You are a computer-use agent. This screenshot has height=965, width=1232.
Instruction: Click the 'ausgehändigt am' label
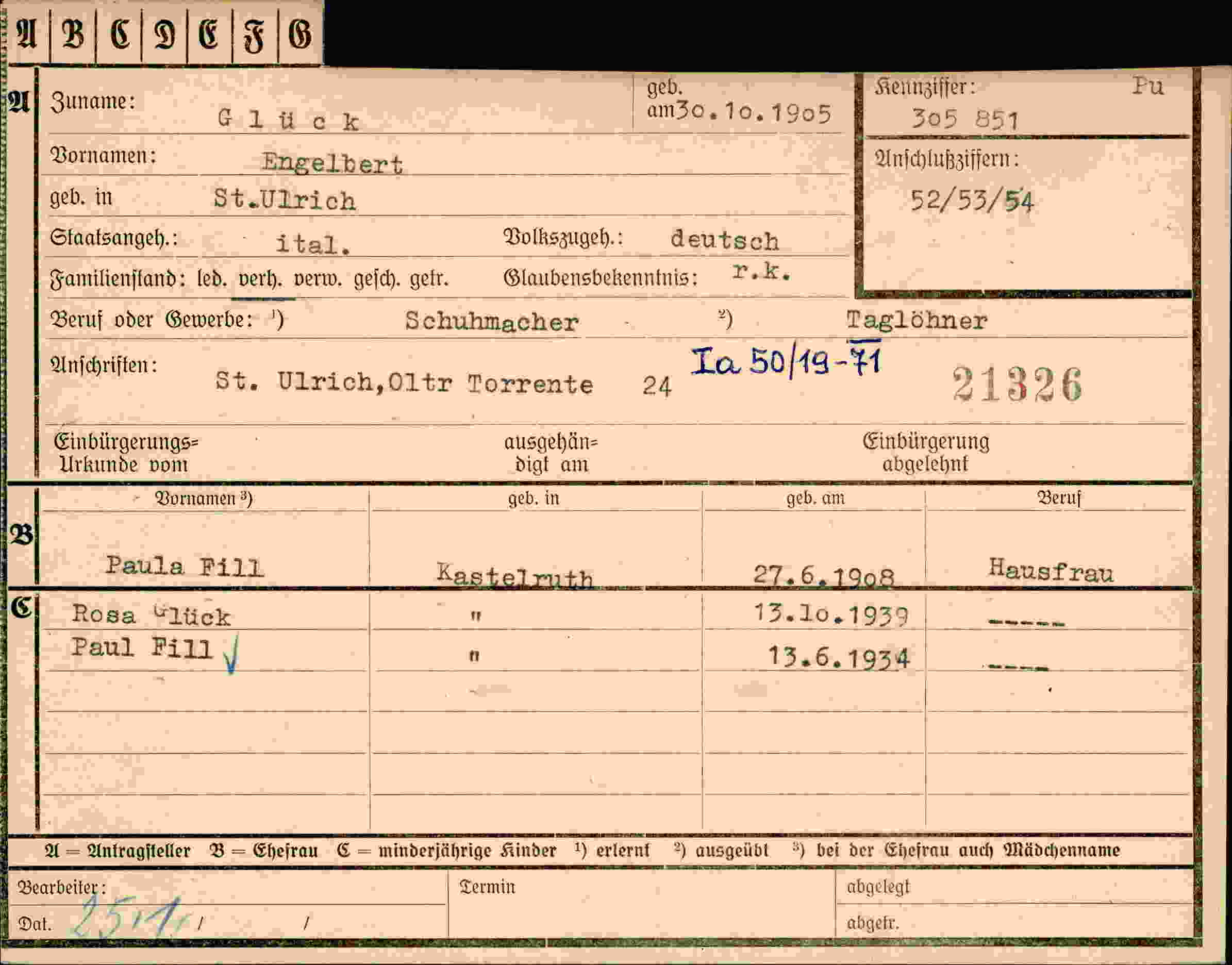click(x=551, y=453)
